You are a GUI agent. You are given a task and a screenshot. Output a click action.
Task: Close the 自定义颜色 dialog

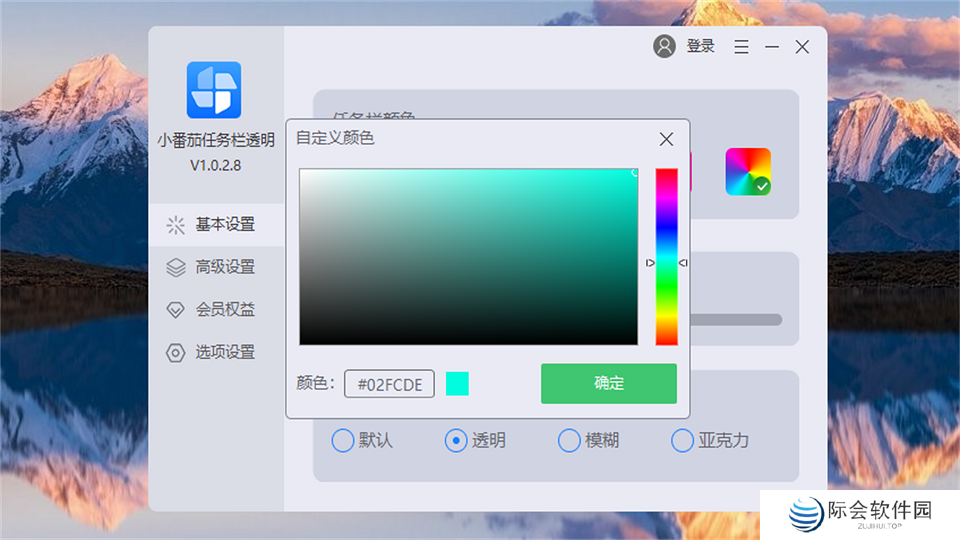tap(666, 140)
